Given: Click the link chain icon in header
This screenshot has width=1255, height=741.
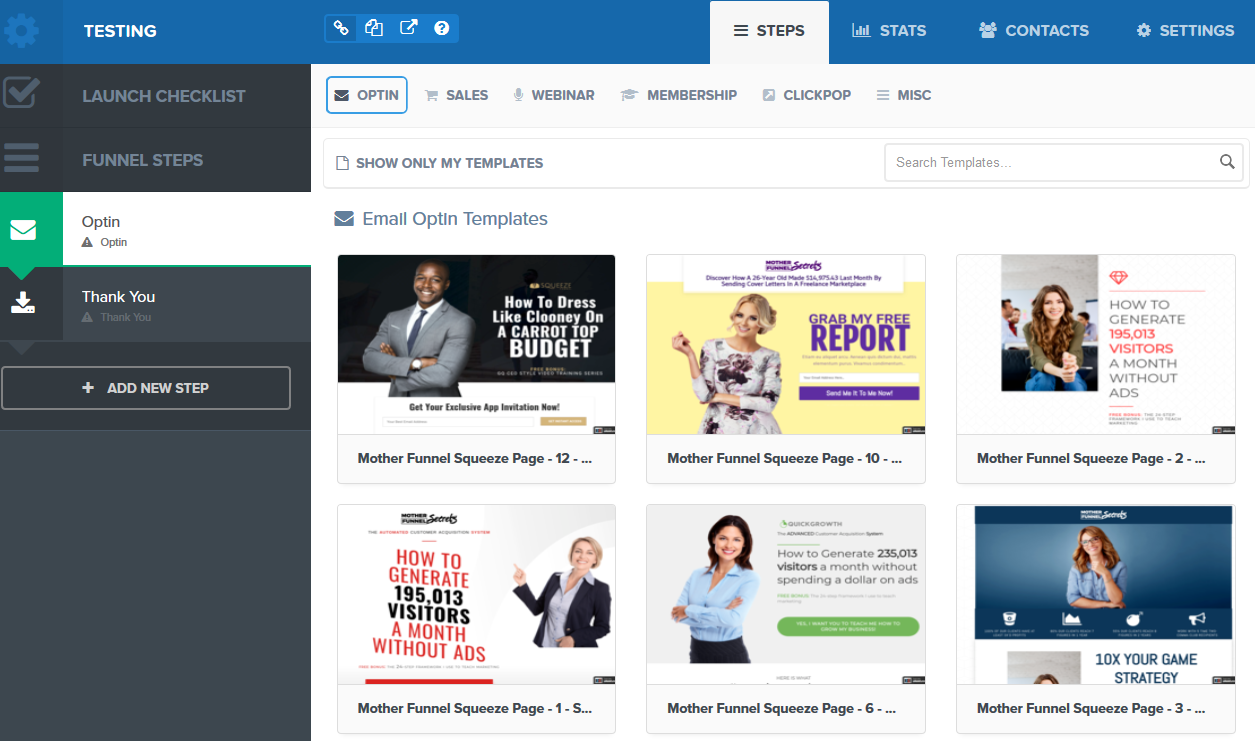Looking at the screenshot, I should (341, 28).
